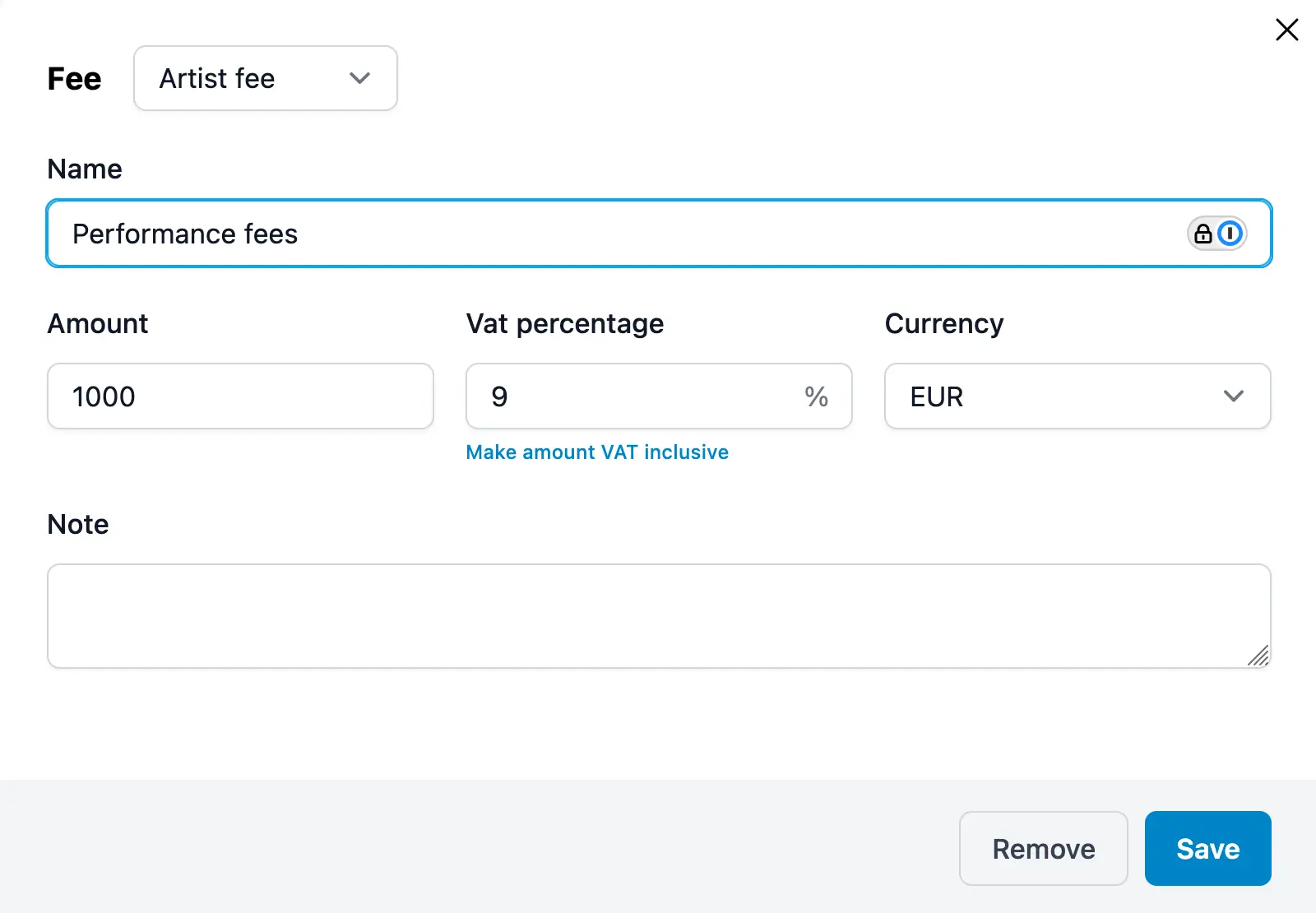Click the Vat percentage label
The height and width of the screenshot is (913, 1316).
[564, 323]
